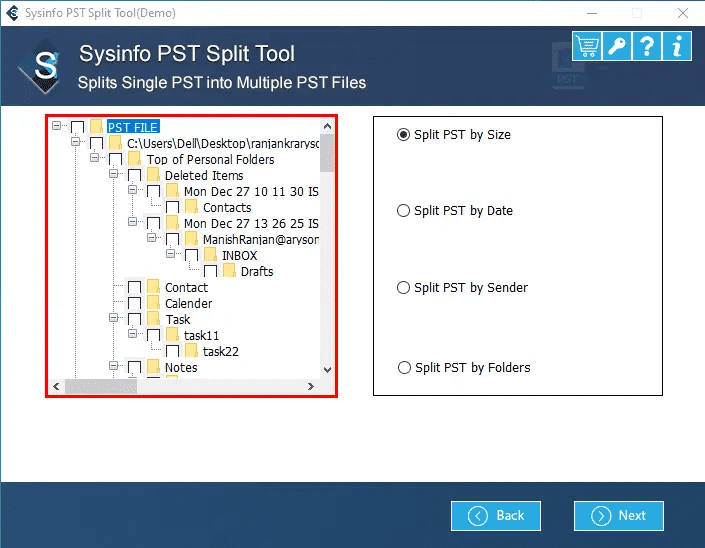Collapse the Notes node
Screen dimensions: 705x548
(113, 365)
